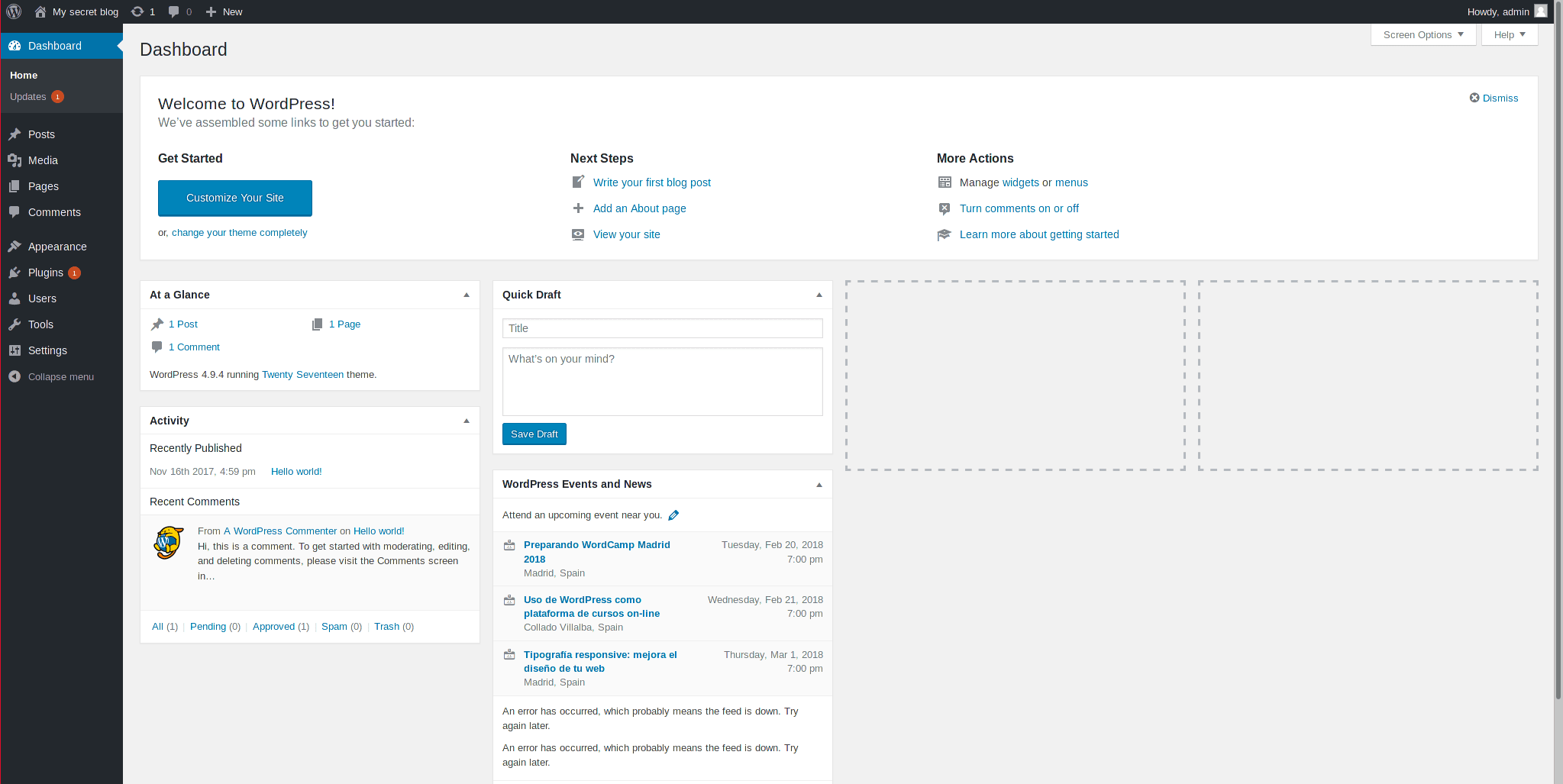Open the comments bubble icon in the admin bar
Screen dimensions: 1563x784
tap(174, 11)
